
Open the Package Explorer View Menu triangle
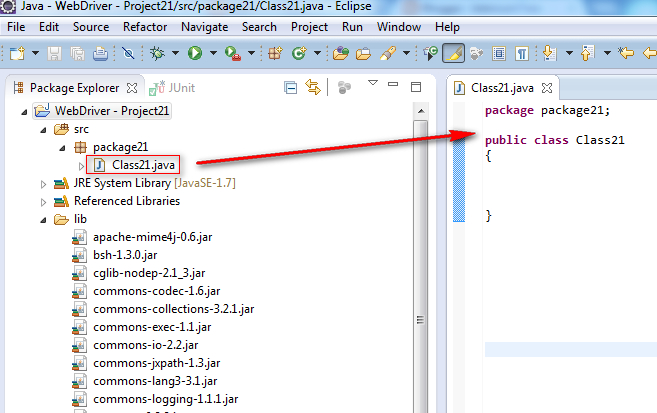[373, 83]
